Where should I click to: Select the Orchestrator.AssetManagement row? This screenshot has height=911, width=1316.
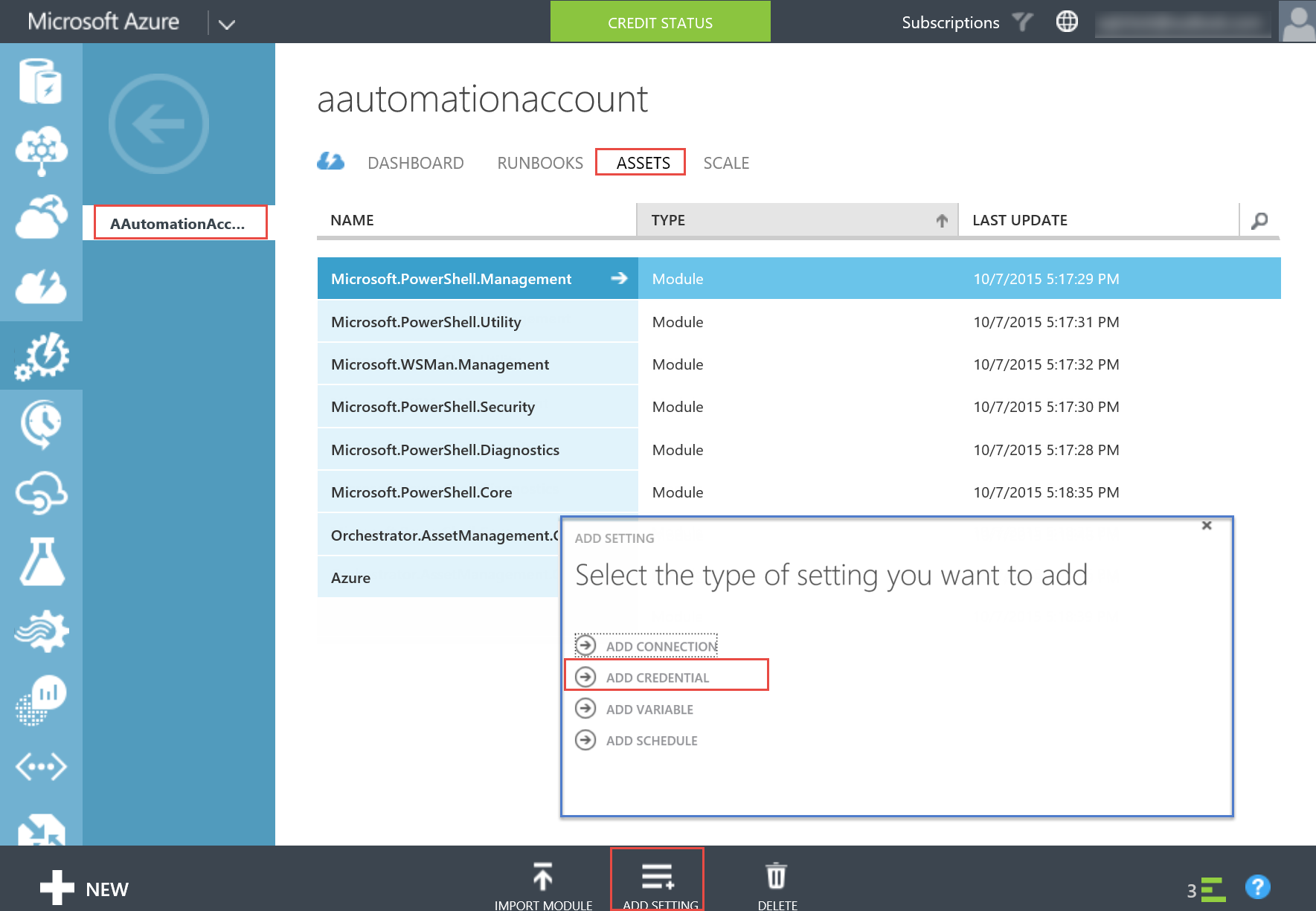[x=439, y=535]
